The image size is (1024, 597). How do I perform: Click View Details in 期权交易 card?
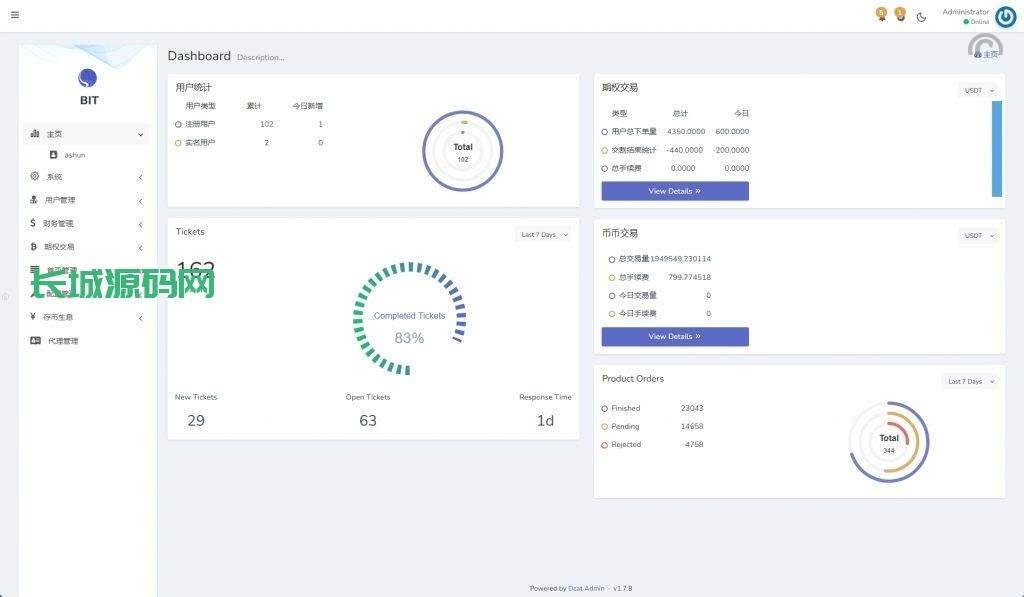coord(674,191)
